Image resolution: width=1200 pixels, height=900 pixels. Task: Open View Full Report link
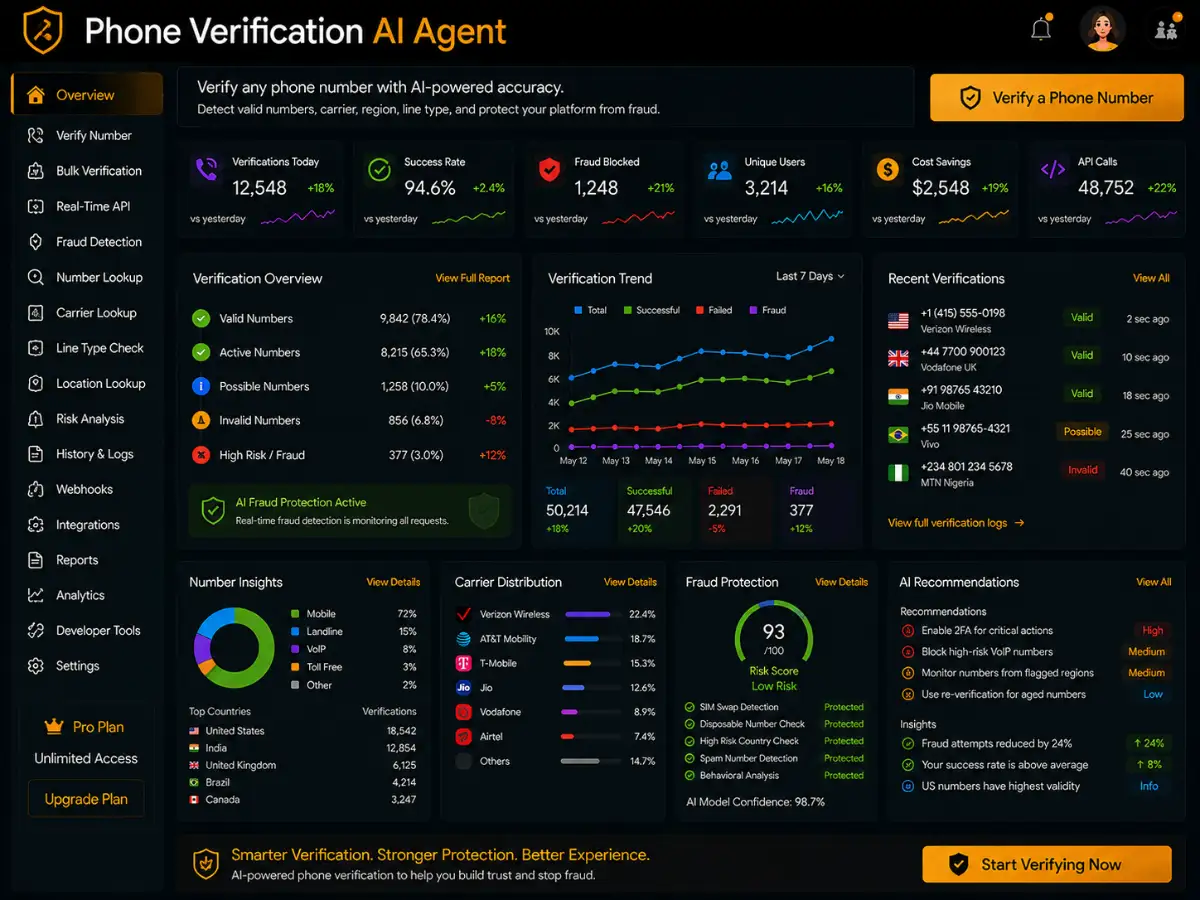472,278
